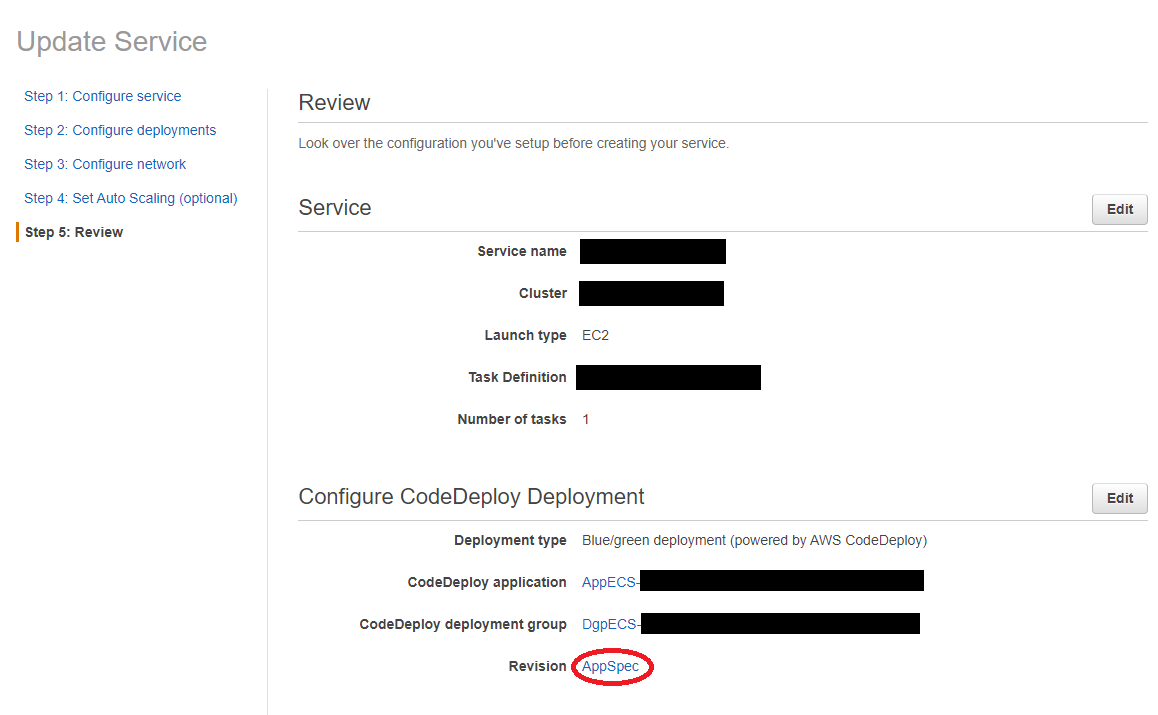Open the DgpECS deployment group link
This screenshot has height=715, width=1158.
click(609, 624)
